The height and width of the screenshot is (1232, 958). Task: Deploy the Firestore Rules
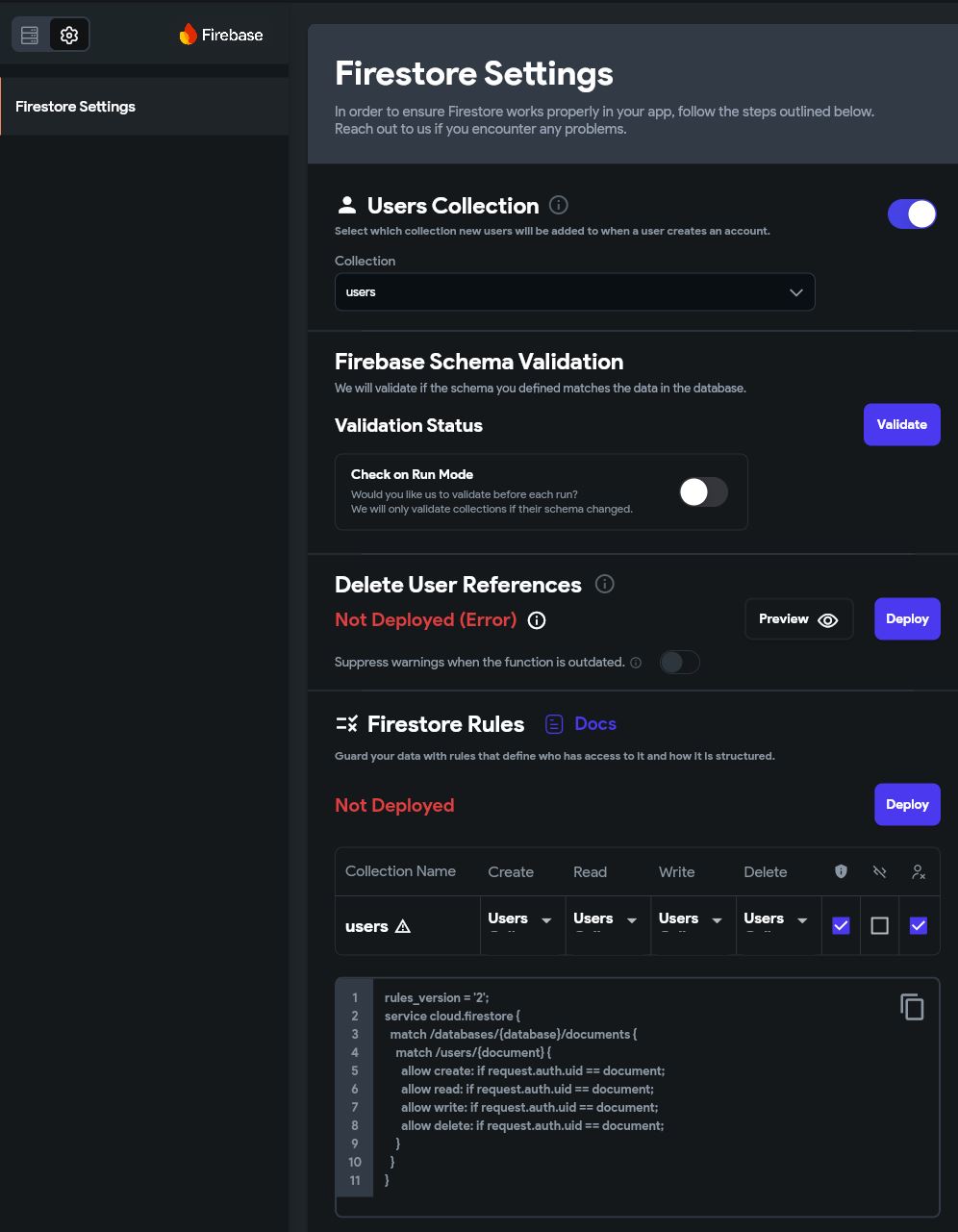(907, 804)
